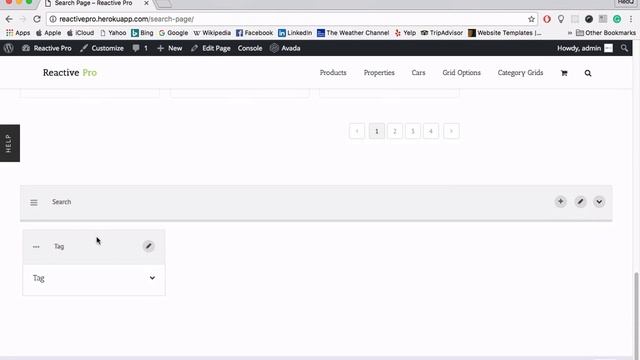This screenshot has width=640, height=360.
Task: Open the Properties navigation item
Action: click(379, 73)
